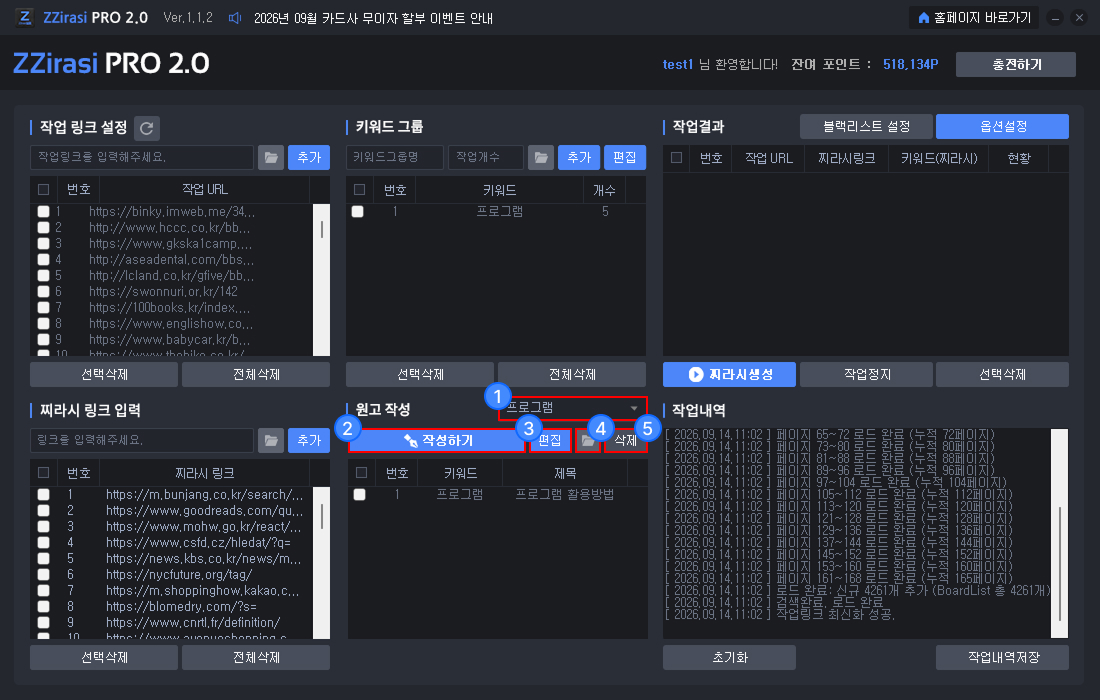Focus the 작업개수 input field
Viewport: 1100px width, 700px height.
(x=486, y=157)
